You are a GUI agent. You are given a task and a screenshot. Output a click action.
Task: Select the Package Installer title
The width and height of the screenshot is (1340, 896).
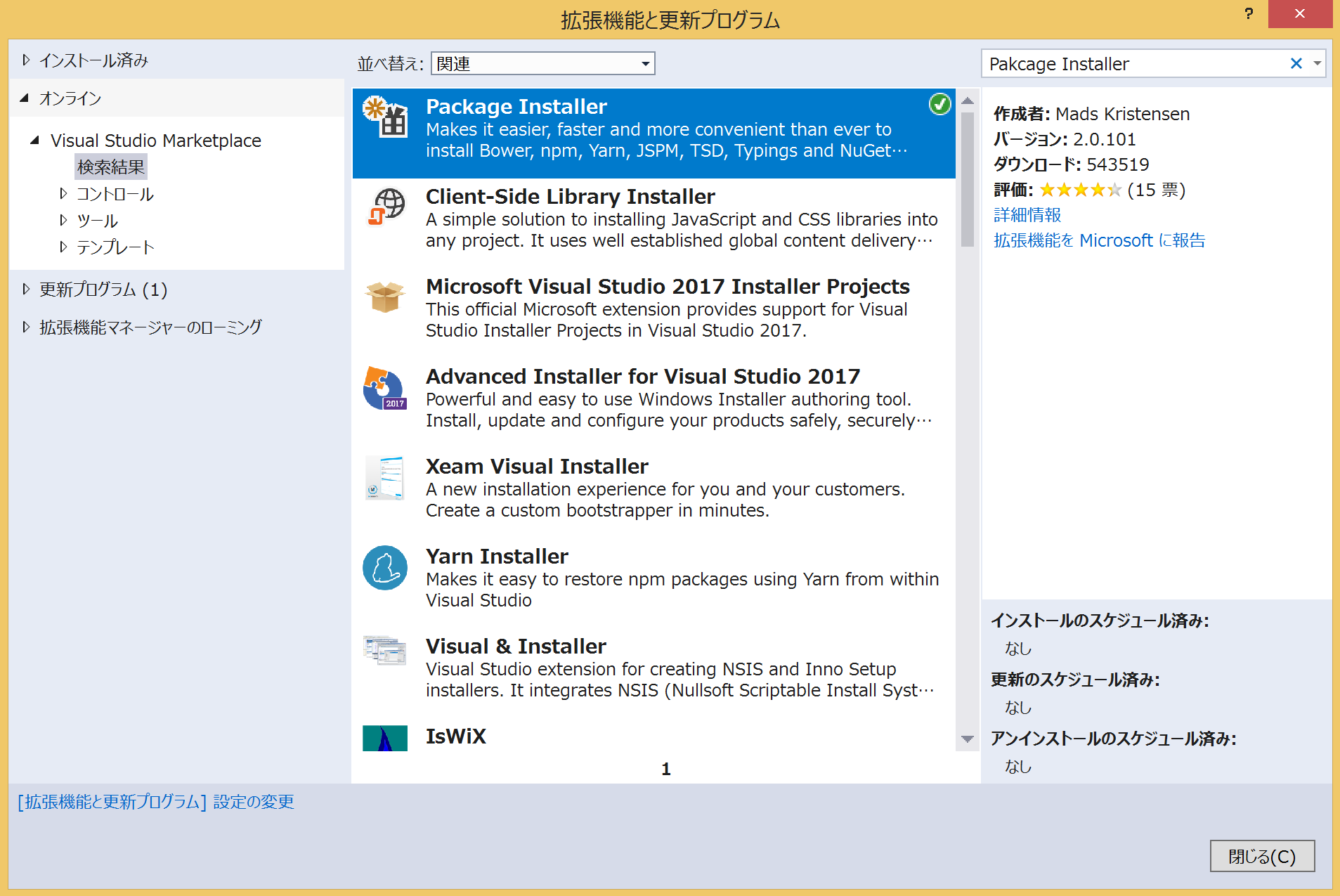click(x=516, y=106)
